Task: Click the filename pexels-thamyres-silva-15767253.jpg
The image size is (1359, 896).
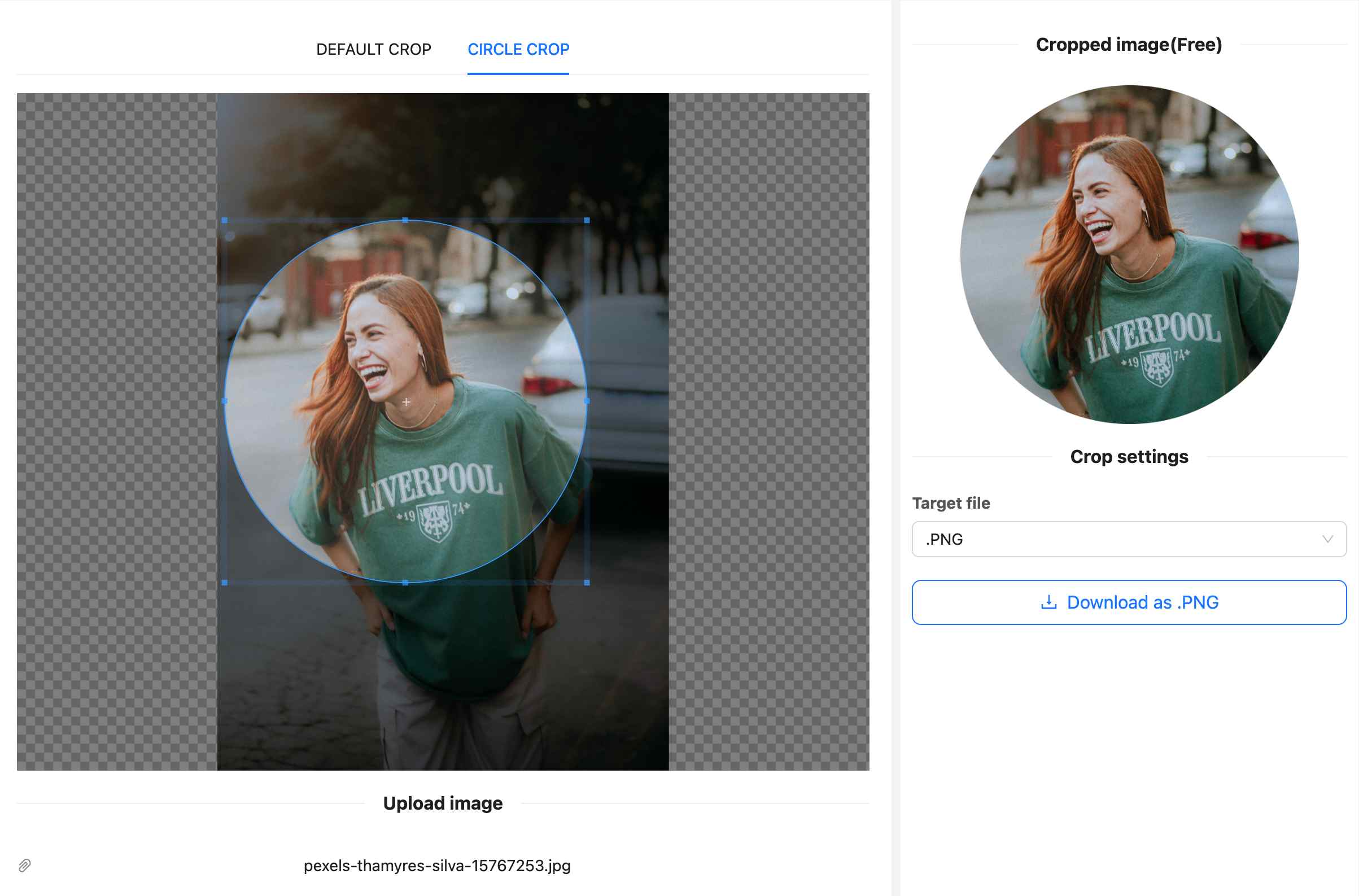Action: (436, 865)
